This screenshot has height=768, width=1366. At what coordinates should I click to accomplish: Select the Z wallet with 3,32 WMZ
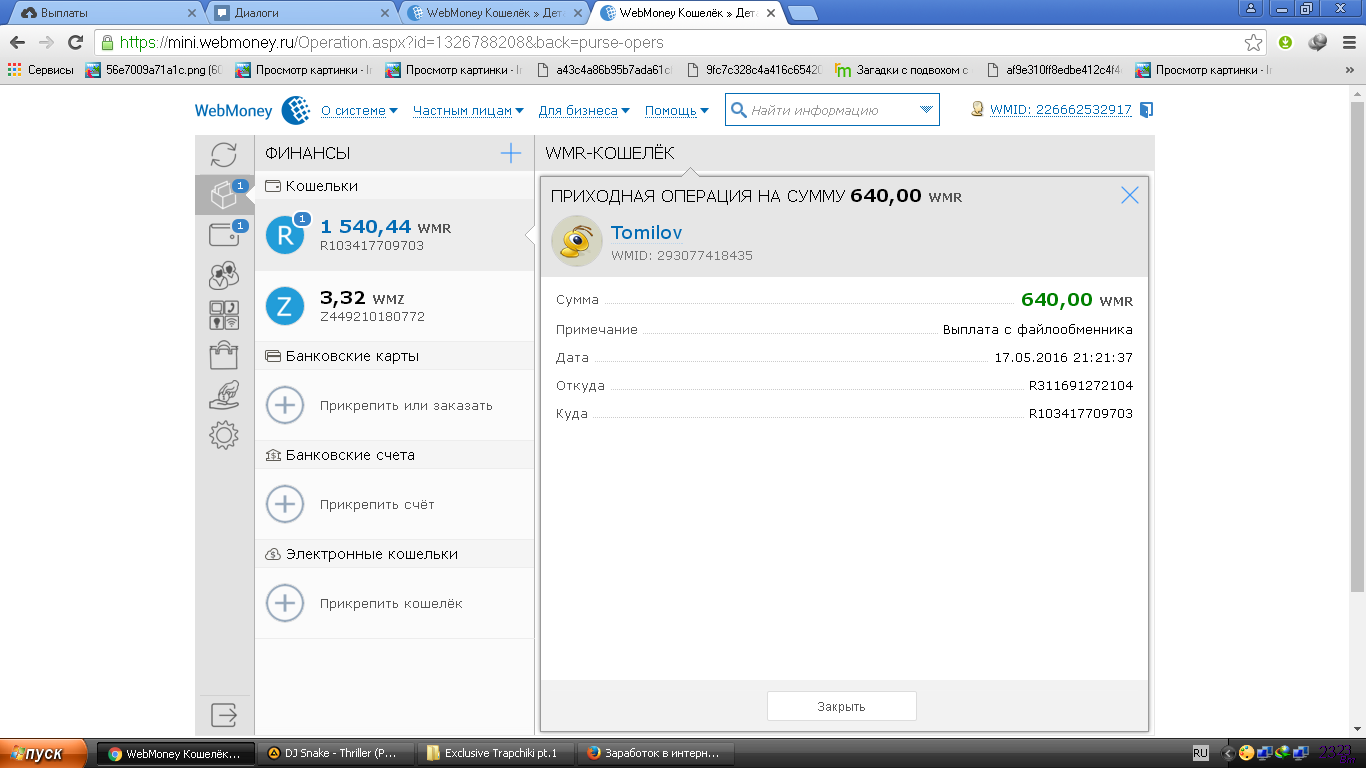pos(394,306)
